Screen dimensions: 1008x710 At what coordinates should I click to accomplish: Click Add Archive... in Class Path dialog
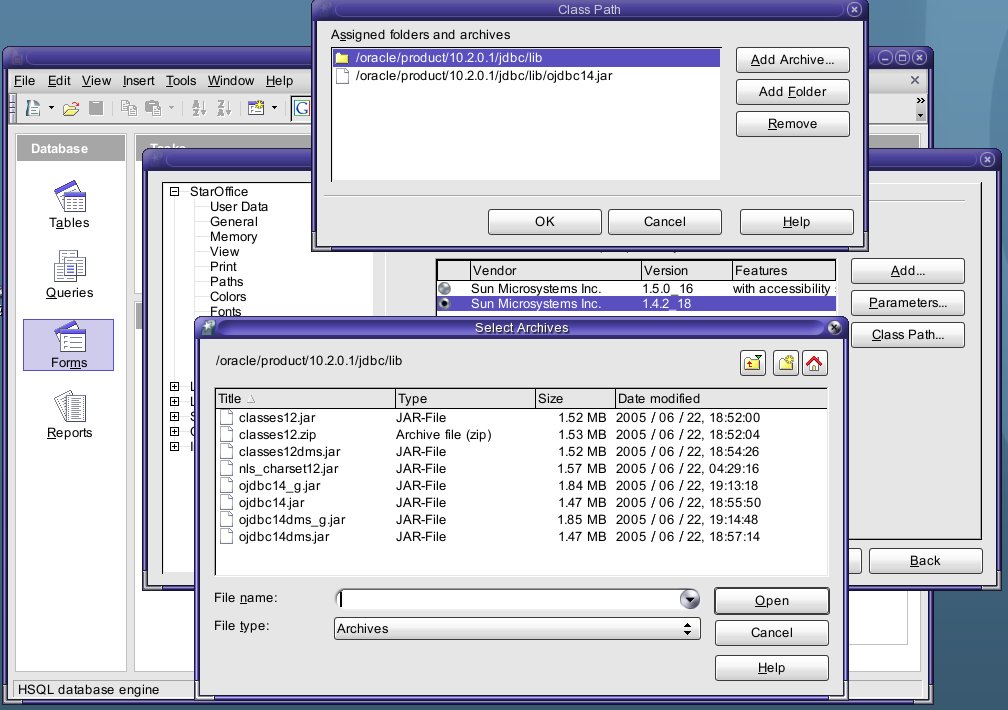pos(793,60)
